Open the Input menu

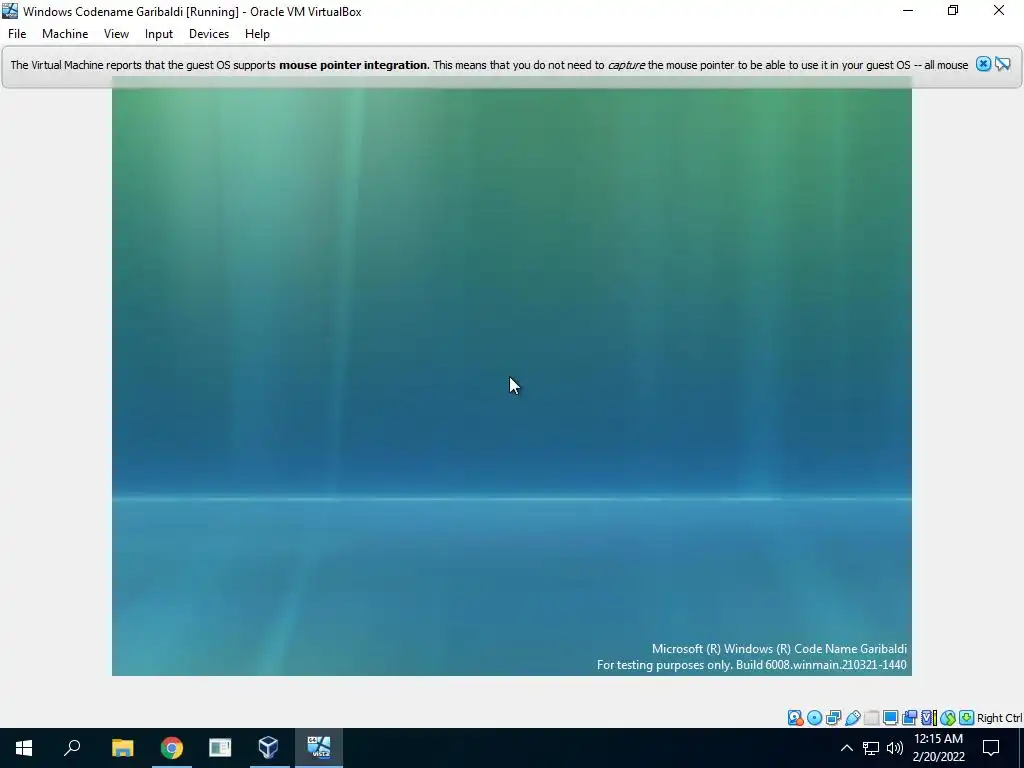click(159, 34)
